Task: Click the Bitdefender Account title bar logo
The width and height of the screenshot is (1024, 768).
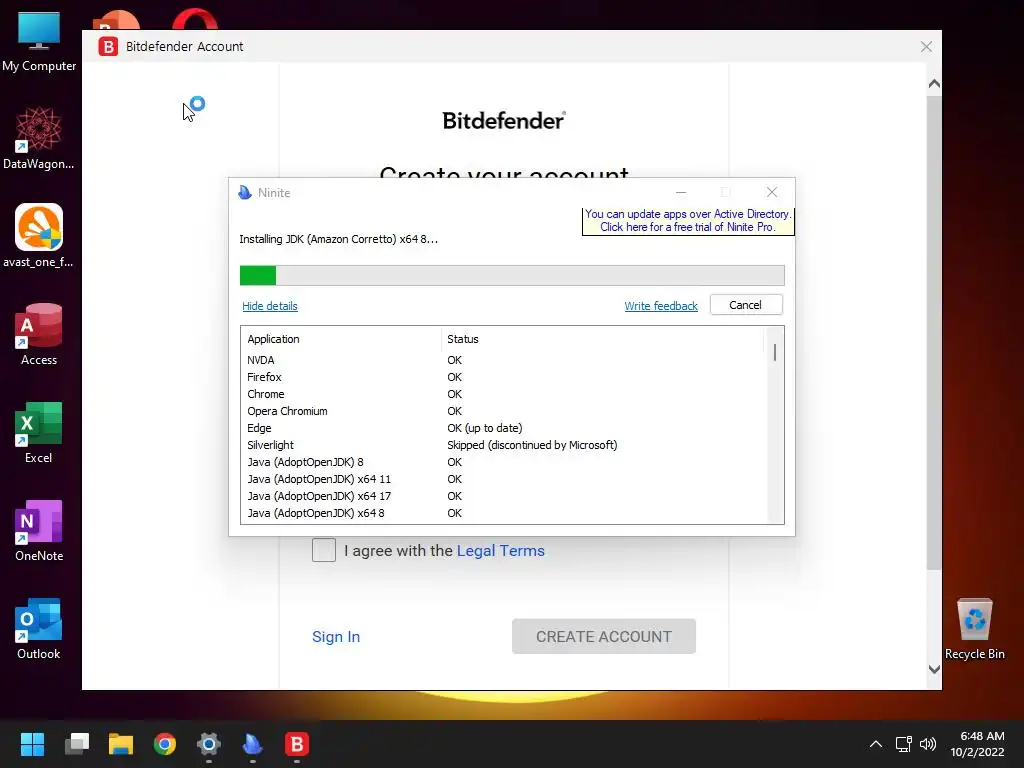Action: pos(108,46)
